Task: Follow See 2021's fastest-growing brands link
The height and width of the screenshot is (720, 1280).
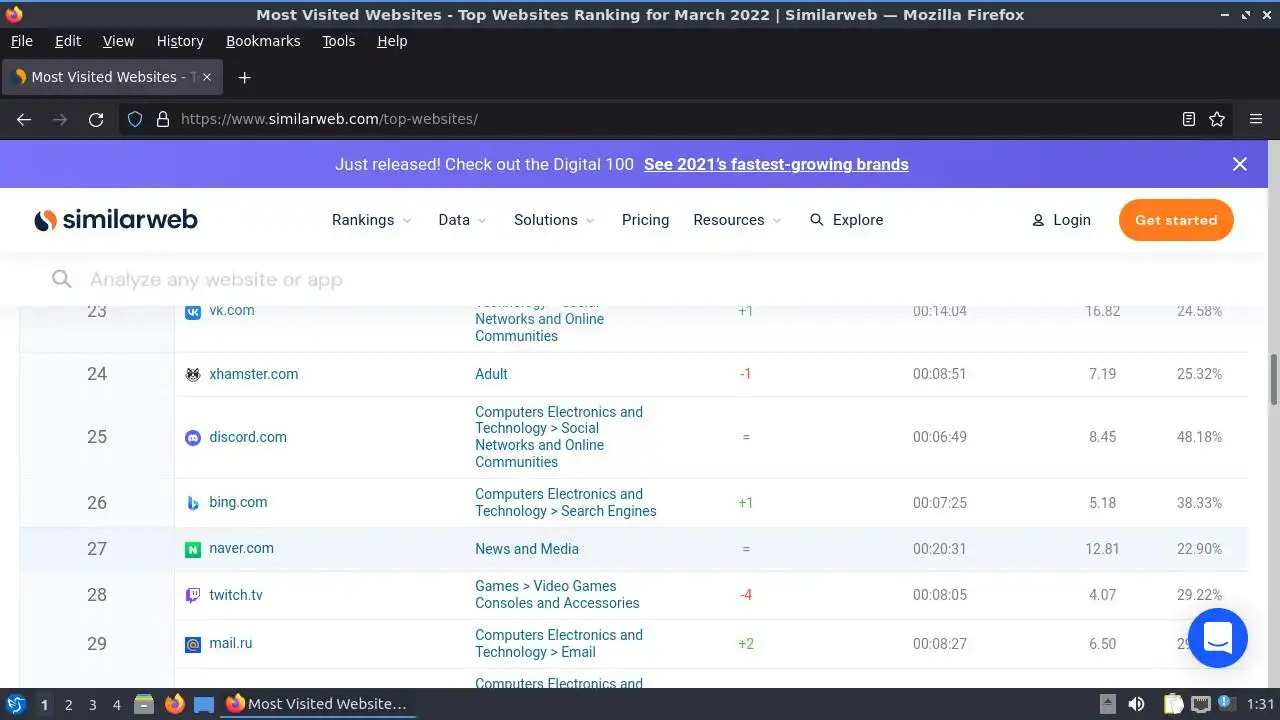Action: (776, 164)
